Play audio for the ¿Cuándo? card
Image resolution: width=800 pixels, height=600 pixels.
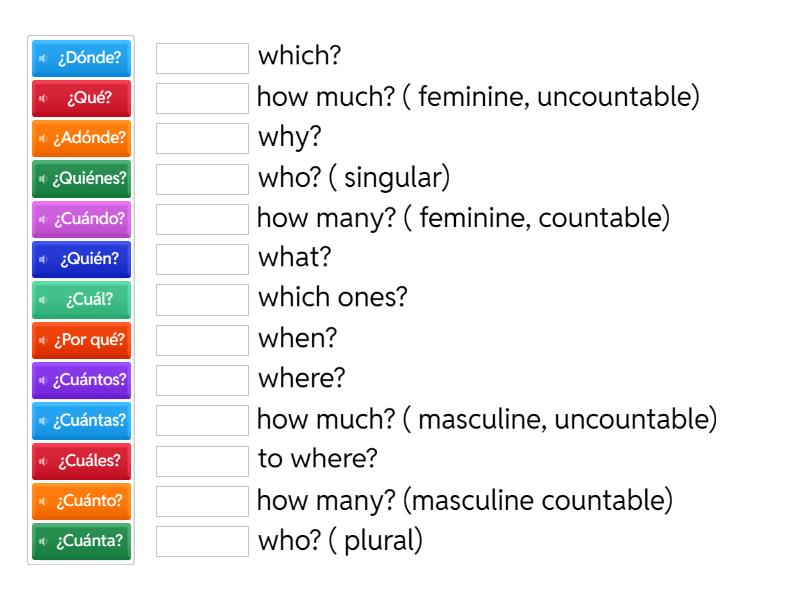pyautogui.click(x=41, y=219)
